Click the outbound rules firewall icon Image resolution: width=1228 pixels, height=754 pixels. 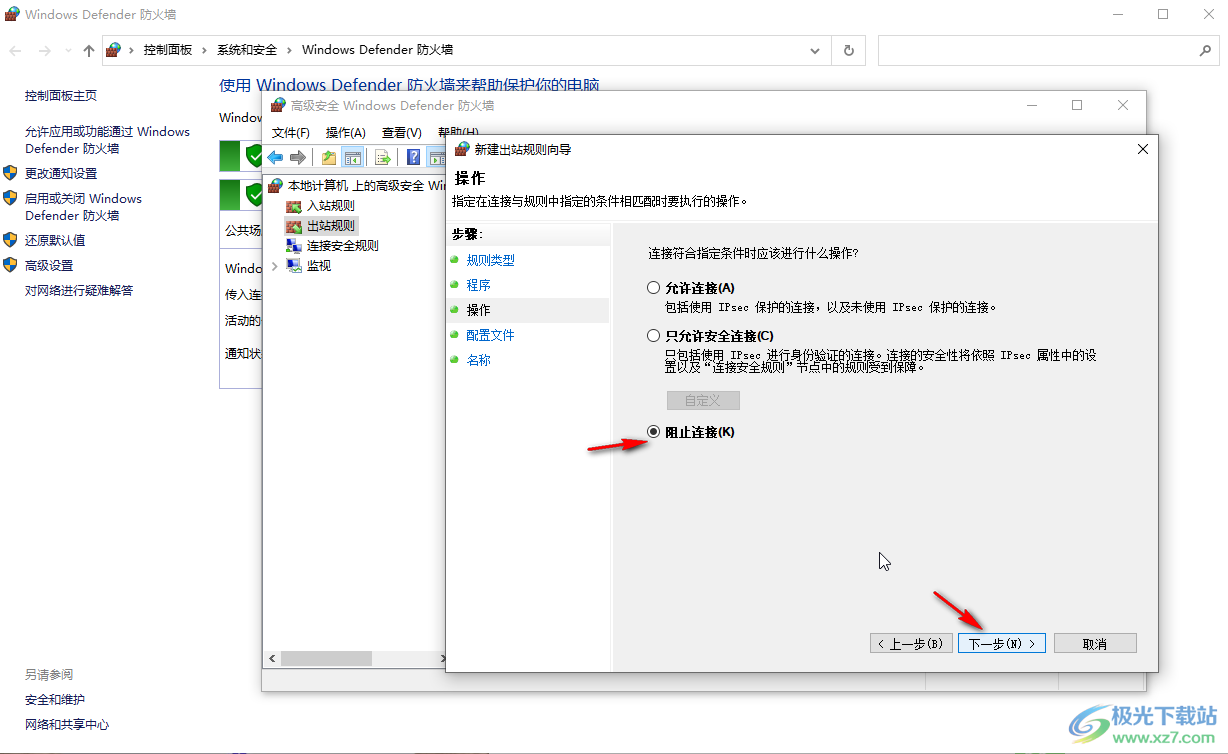pos(293,226)
